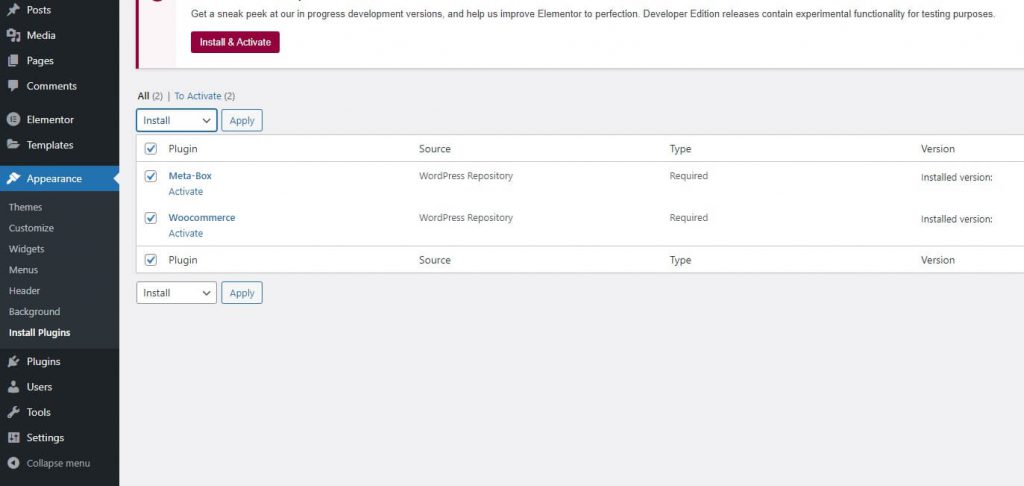The image size is (1024, 486).
Task: Click the Elementor logo icon
Action: [x=13, y=120]
